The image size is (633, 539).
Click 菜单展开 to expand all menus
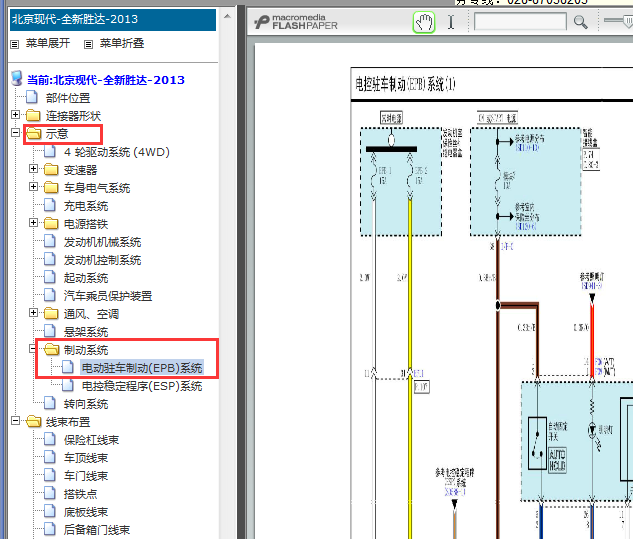point(48,43)
